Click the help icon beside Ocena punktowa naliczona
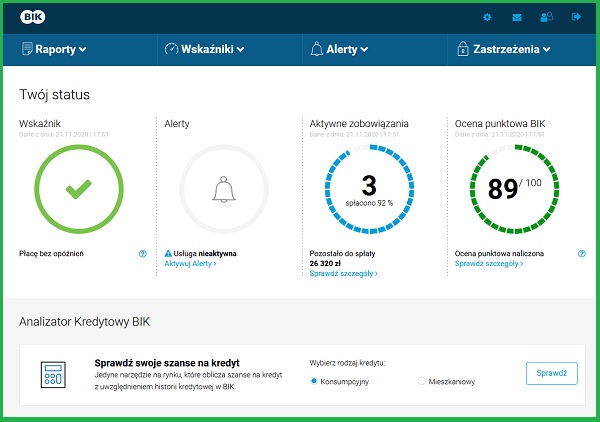The height and width of the screenshot is (422, 600). point(581,254)
